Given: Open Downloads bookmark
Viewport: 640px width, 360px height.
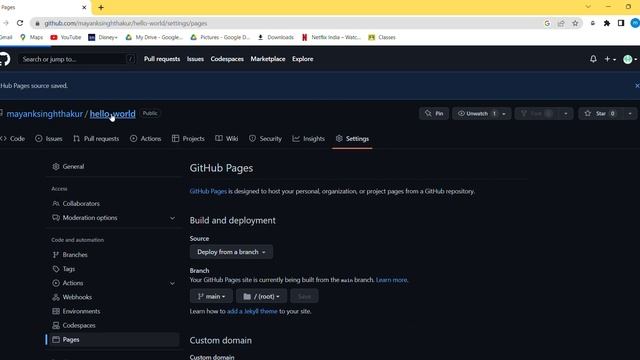Looking at the screenshot, I should 276,37.
